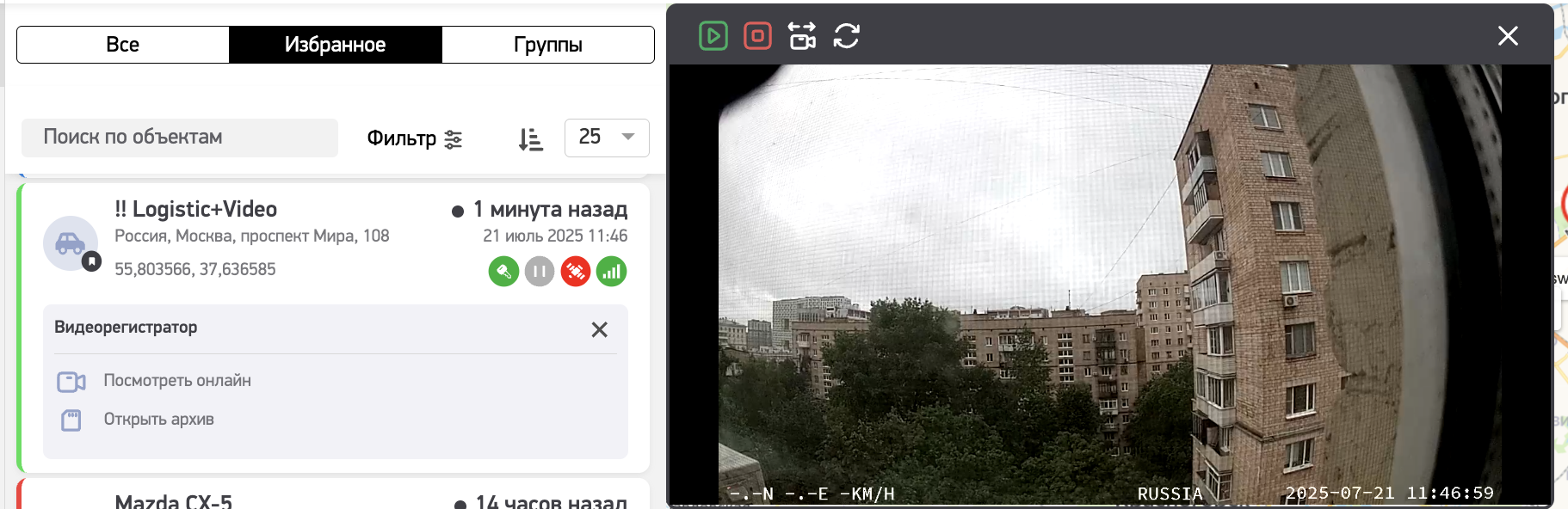Click the car avatar of Logistic+Video
The width and height of the screenshot is (1568, 509).
71,243
